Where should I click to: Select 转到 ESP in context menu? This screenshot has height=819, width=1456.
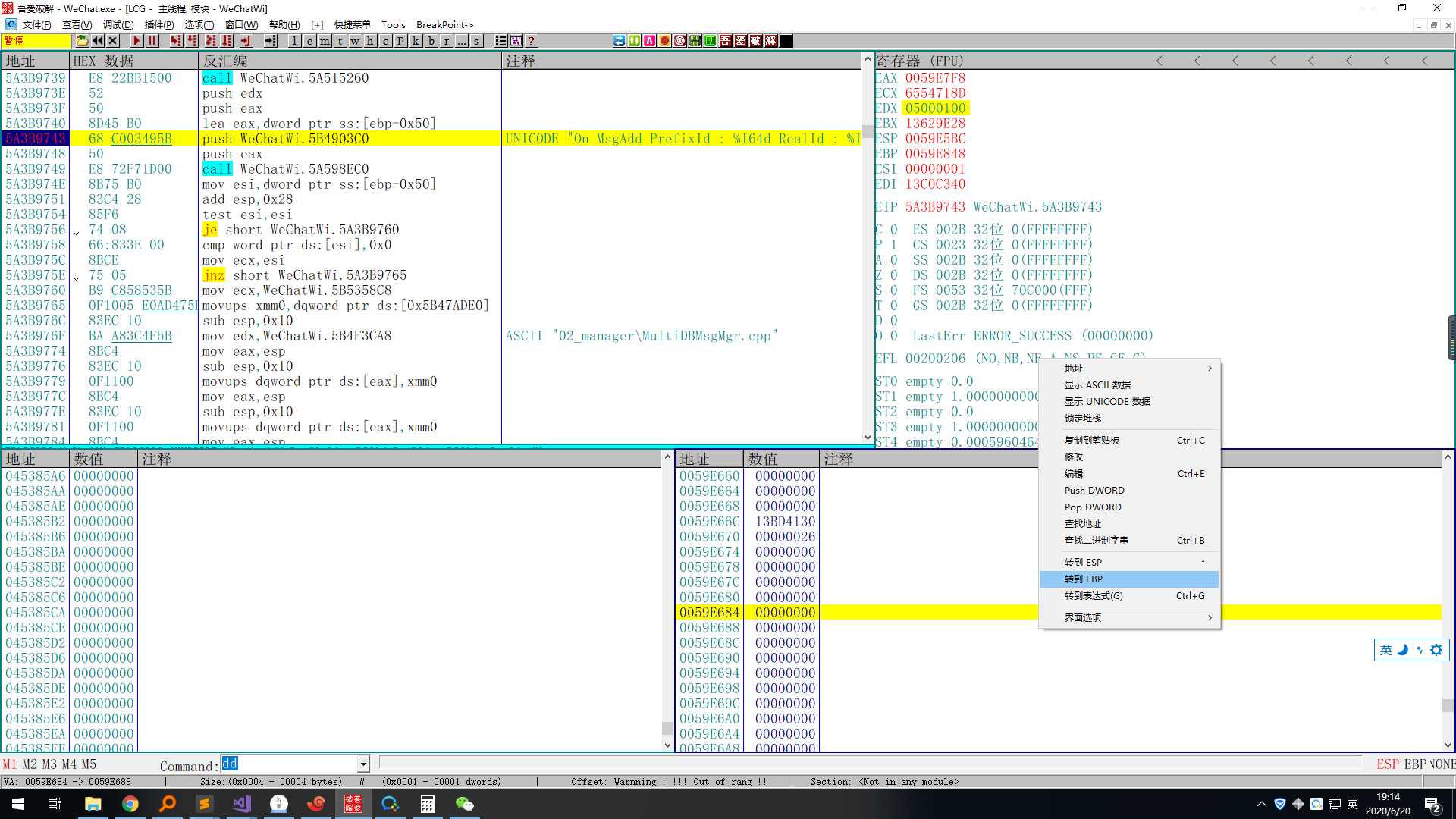pyautogui.click(x=1130, y=563)
